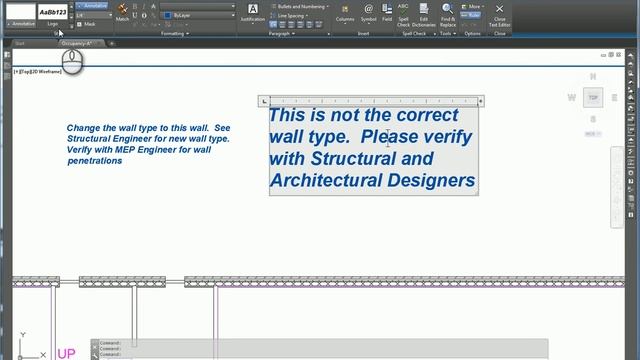Viewport: 640px width, 360px height.
Task: Toggle Strikethrough formatting
Action: click(x=153, y=7)
